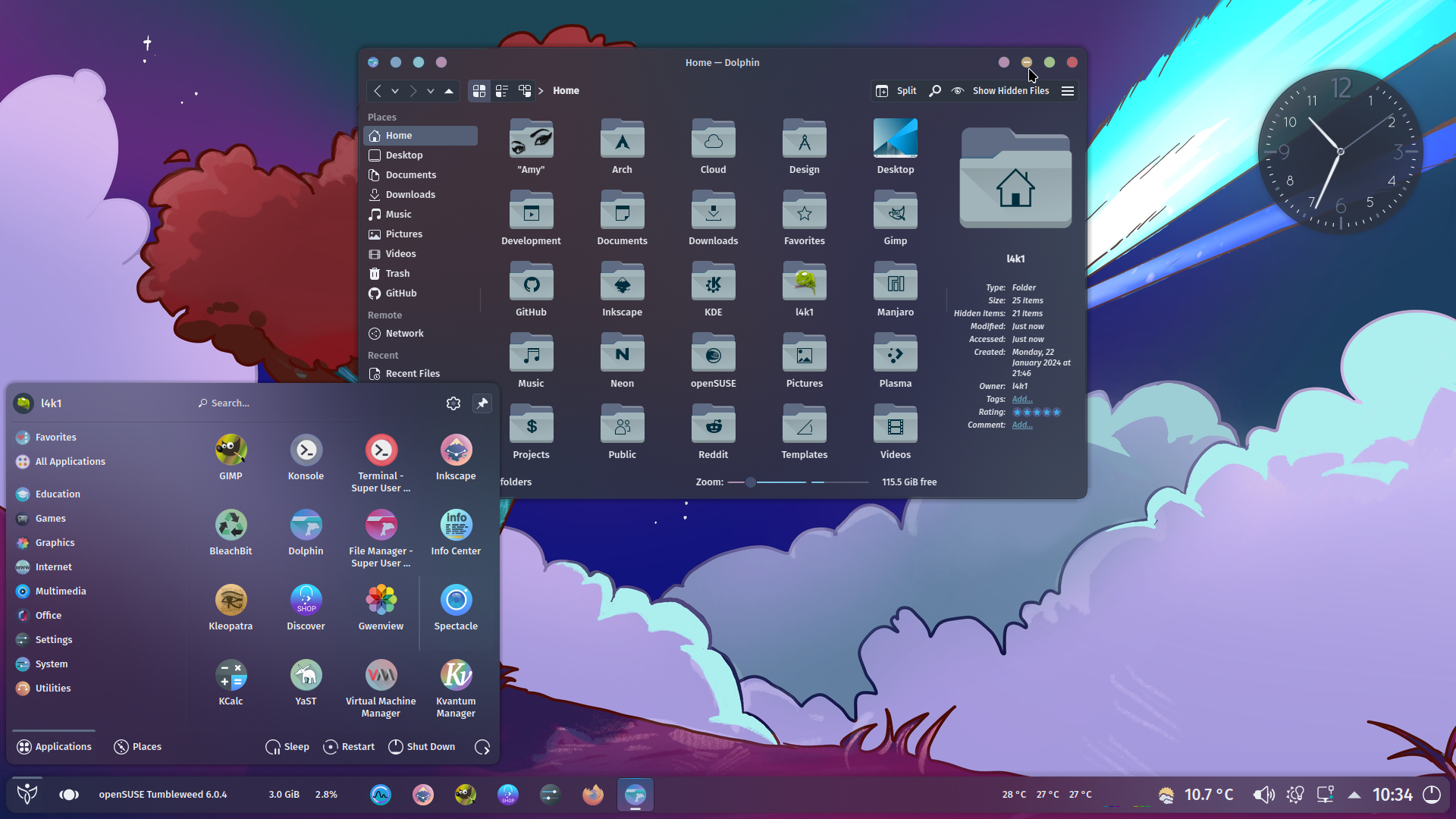Click the volume icon in the system tray
Image resolution: width=1456 pixels, height=819 pixels.
(1263, 795)
